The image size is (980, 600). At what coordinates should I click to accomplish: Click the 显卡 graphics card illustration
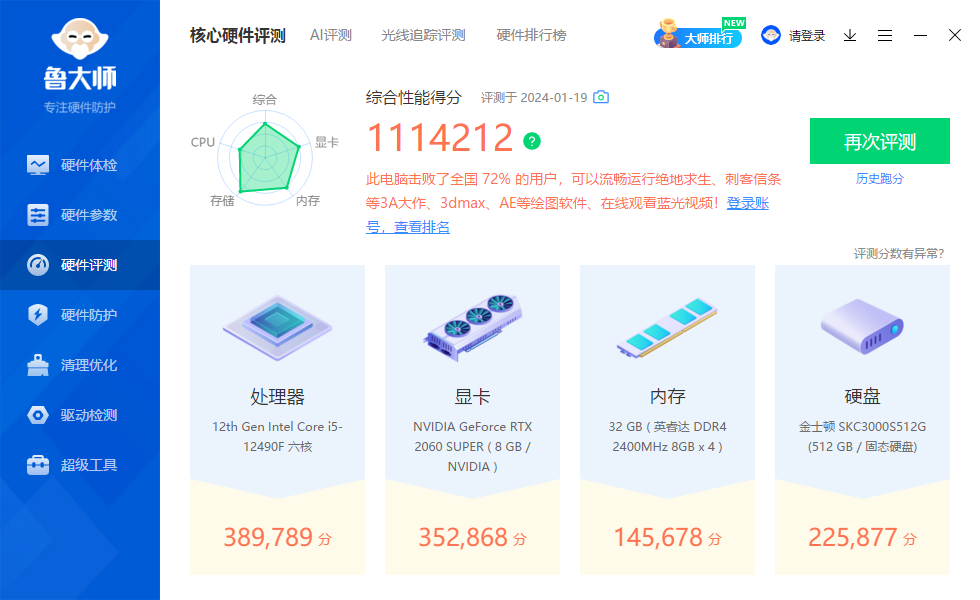472,327
